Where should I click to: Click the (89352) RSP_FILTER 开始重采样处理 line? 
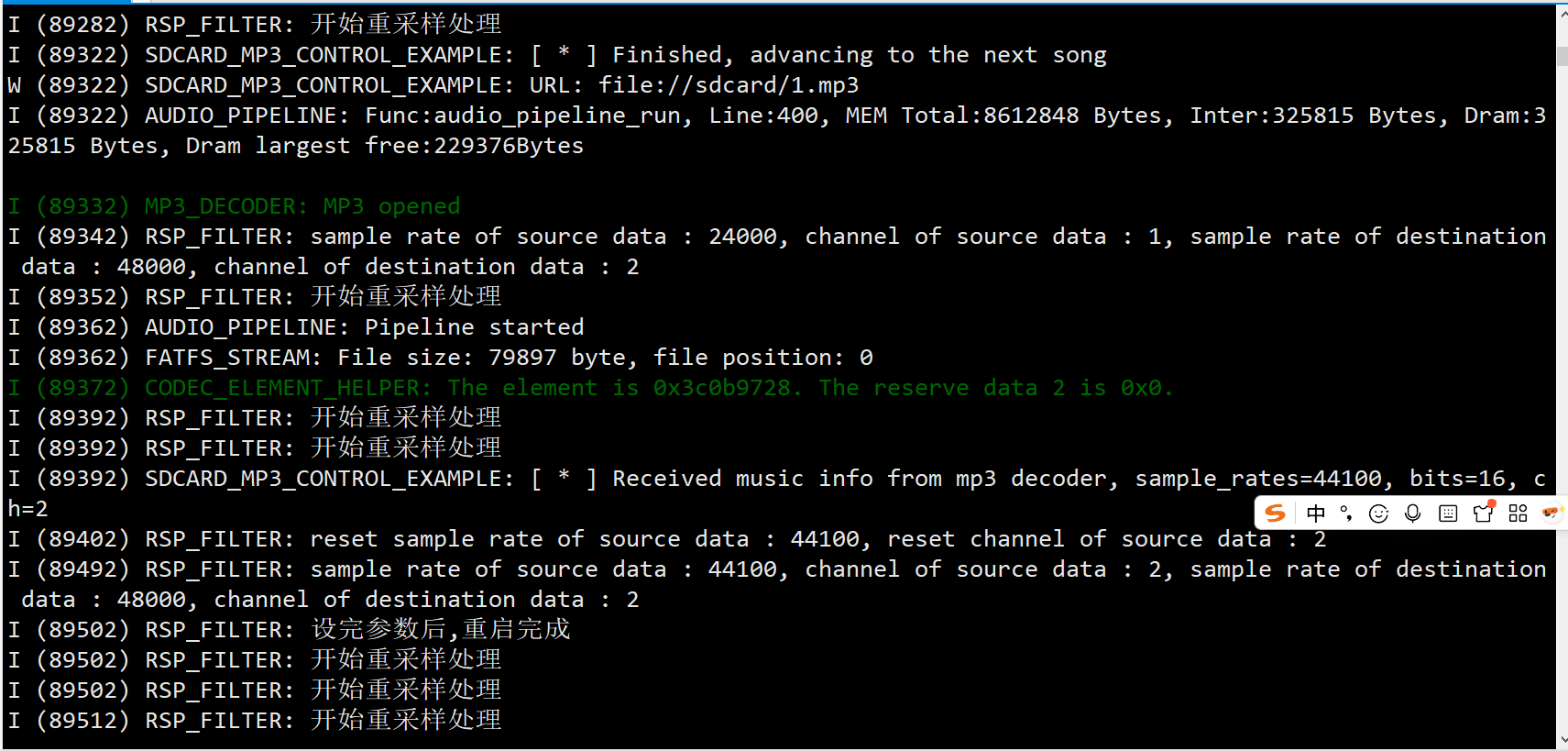[x=255, y=297]
